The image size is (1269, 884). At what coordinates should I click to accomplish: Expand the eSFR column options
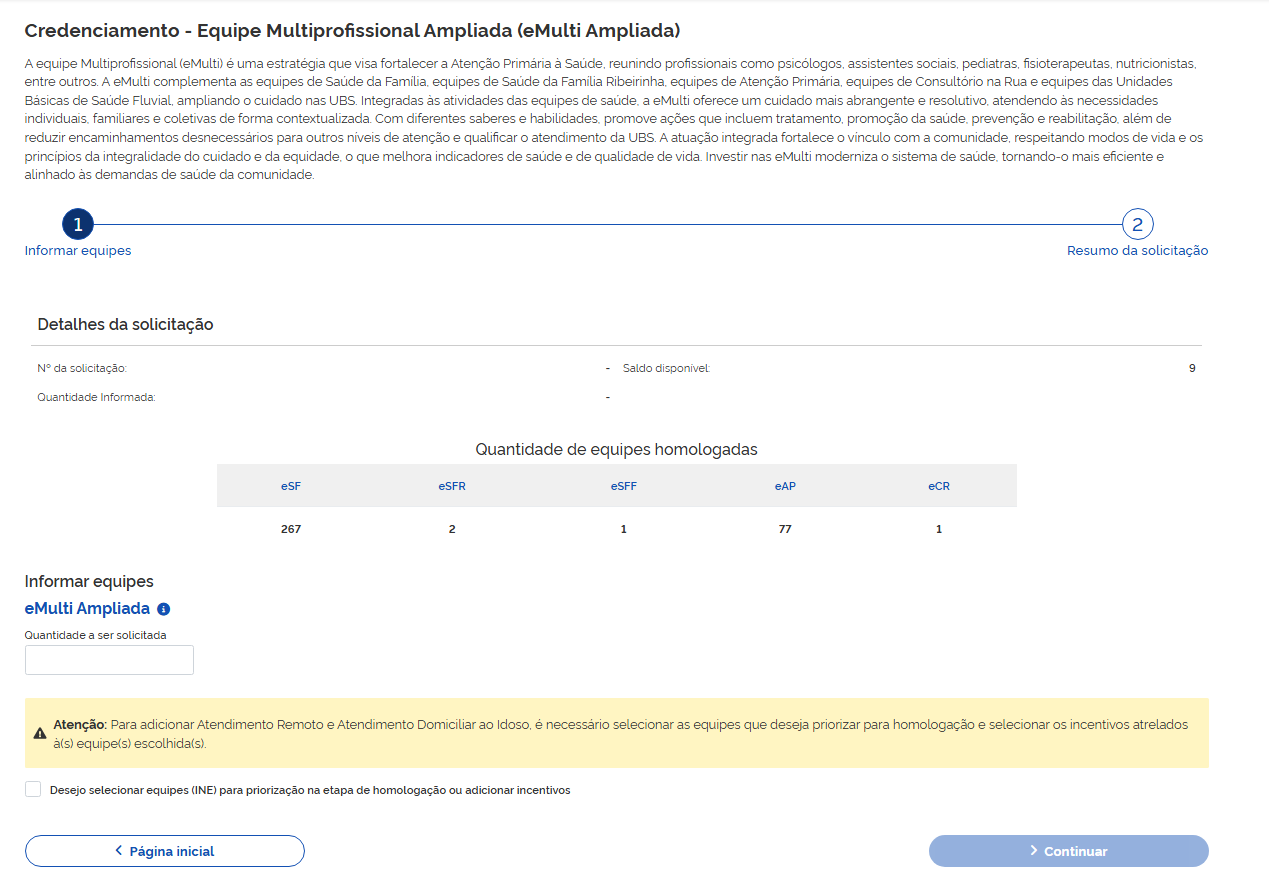click(x=452, y=484)
